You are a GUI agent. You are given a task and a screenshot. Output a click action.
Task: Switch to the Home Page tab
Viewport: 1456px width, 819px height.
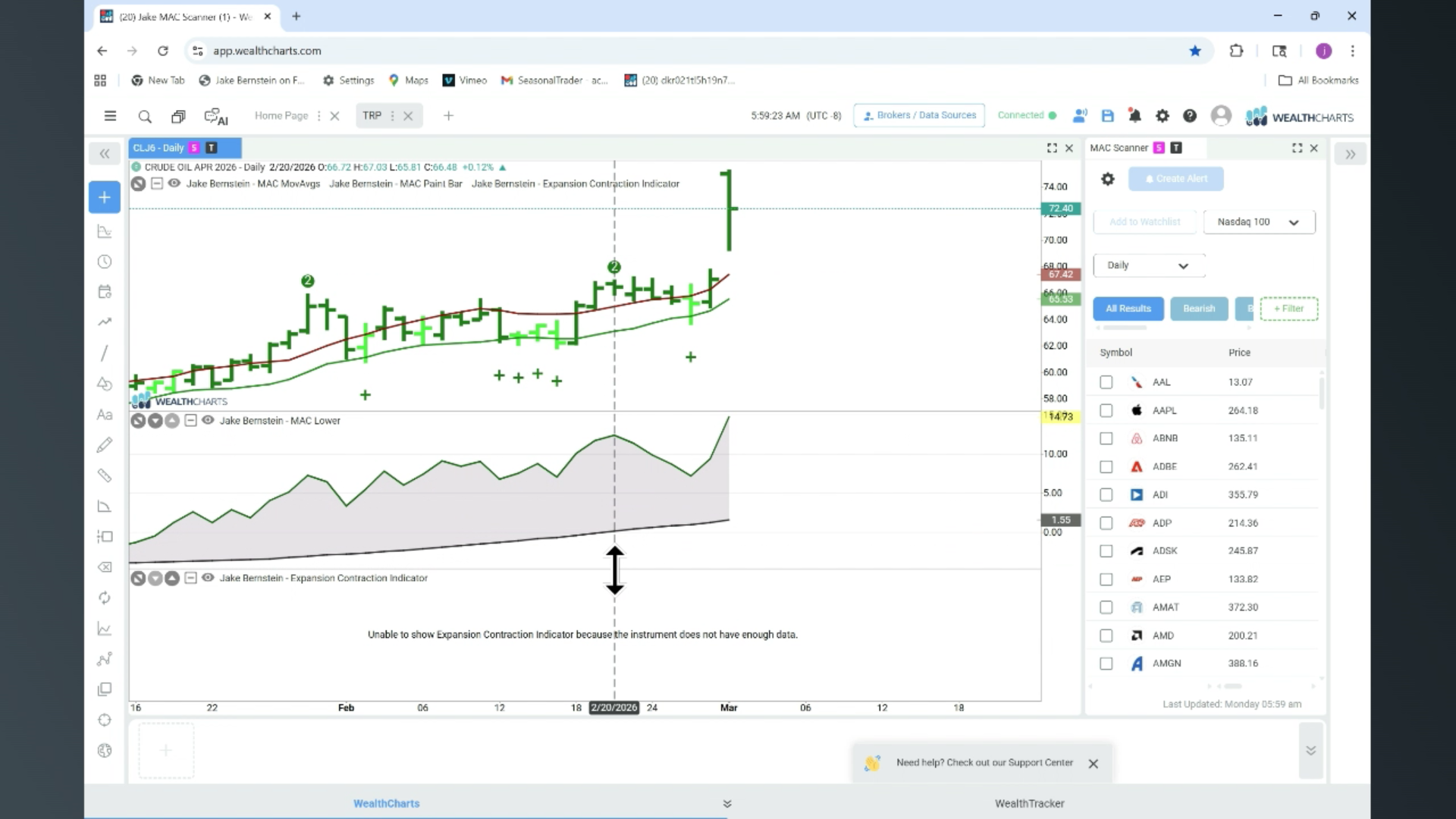tap(281, 116)
